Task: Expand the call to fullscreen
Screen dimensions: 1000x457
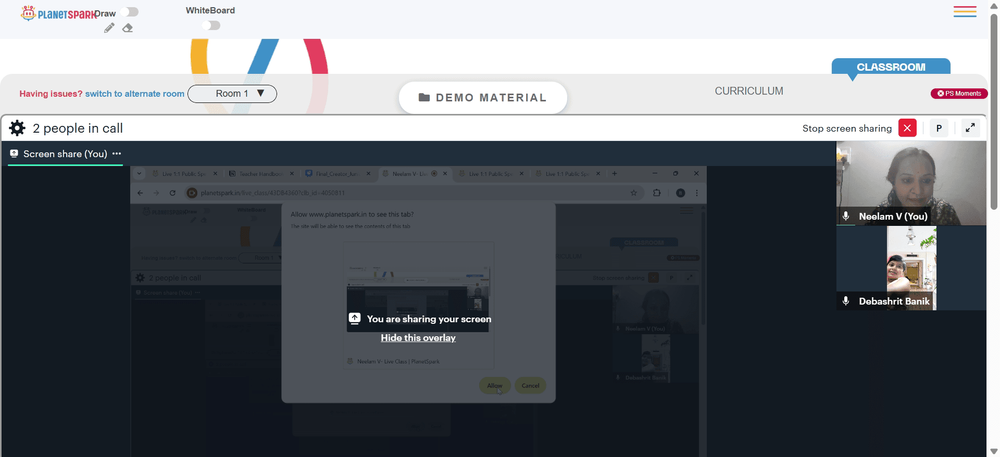Action: tap(970, 128)
